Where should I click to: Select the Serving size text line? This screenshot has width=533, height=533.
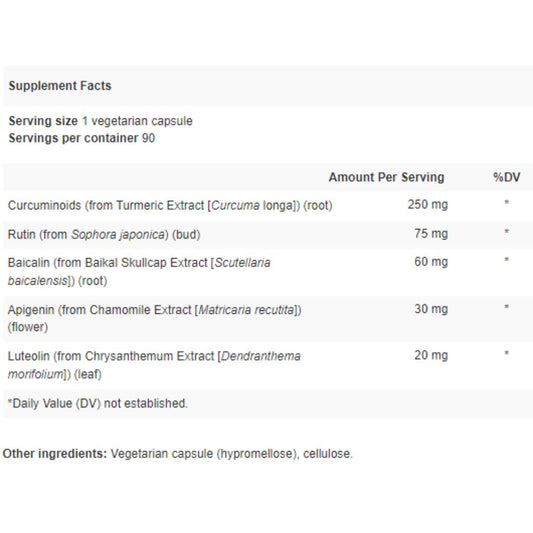tap(101, 121)
